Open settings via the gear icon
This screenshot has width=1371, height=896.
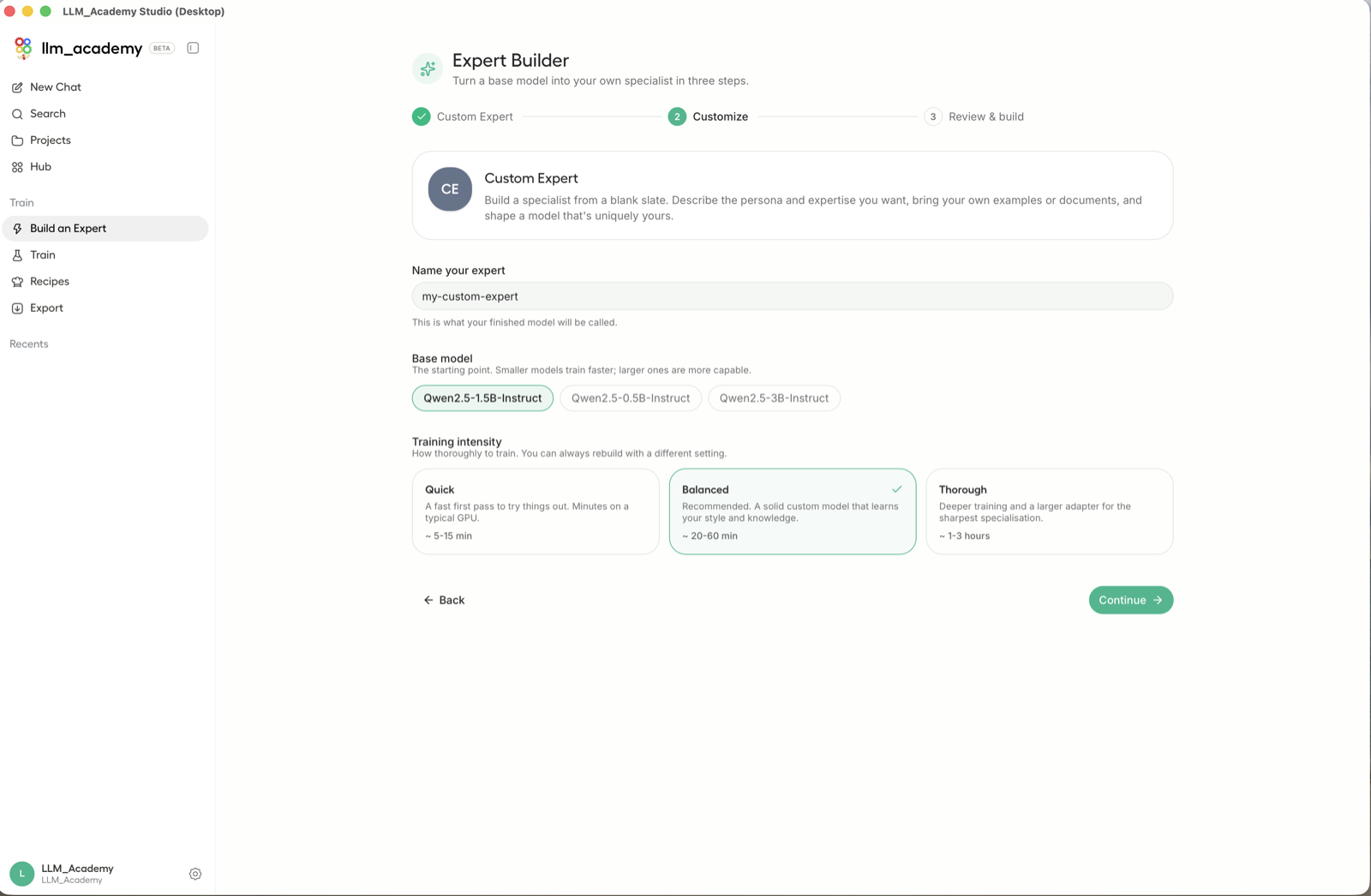pyautogui.click(x=195, y=874)
